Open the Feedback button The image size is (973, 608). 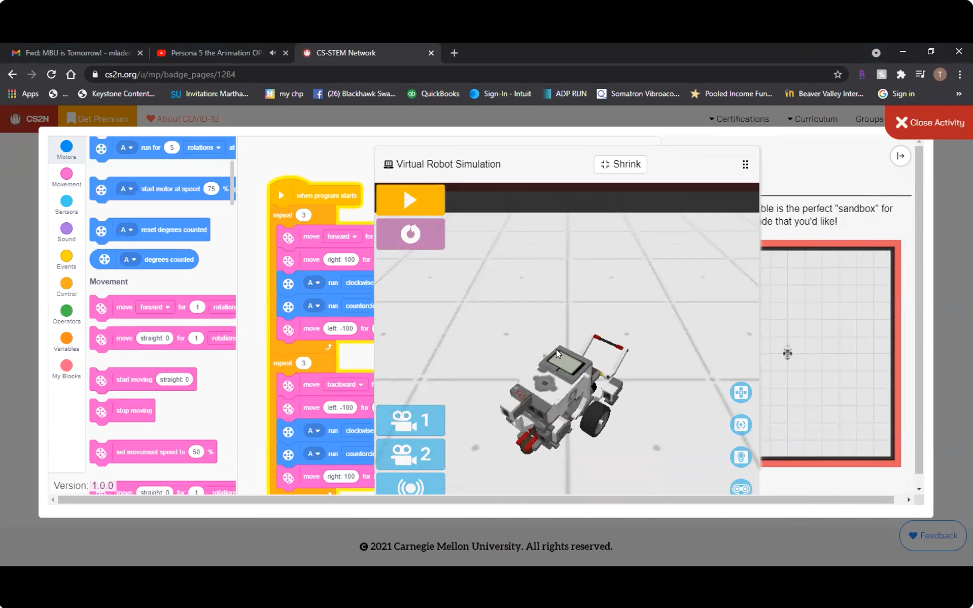pyautogui.click(x=933, y=535)
